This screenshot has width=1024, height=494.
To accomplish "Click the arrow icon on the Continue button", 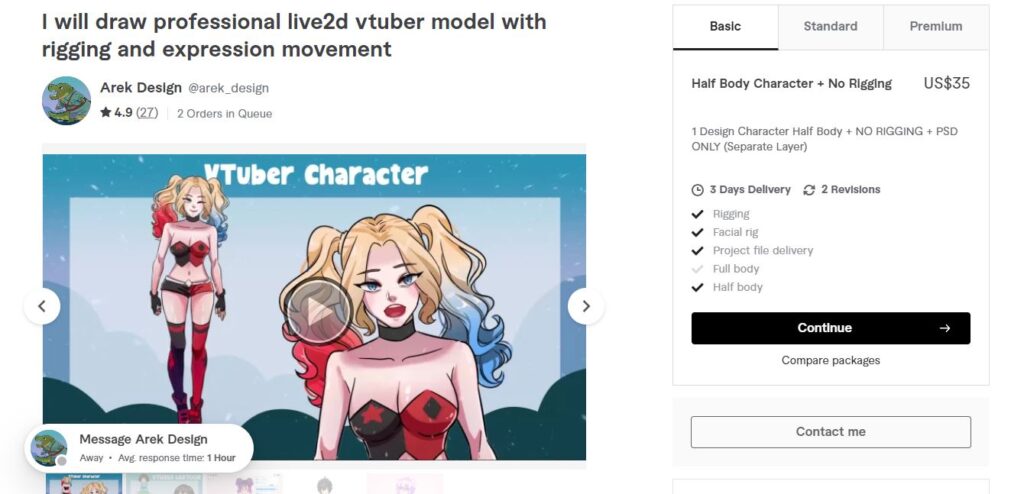I will (x=944, y=328).
